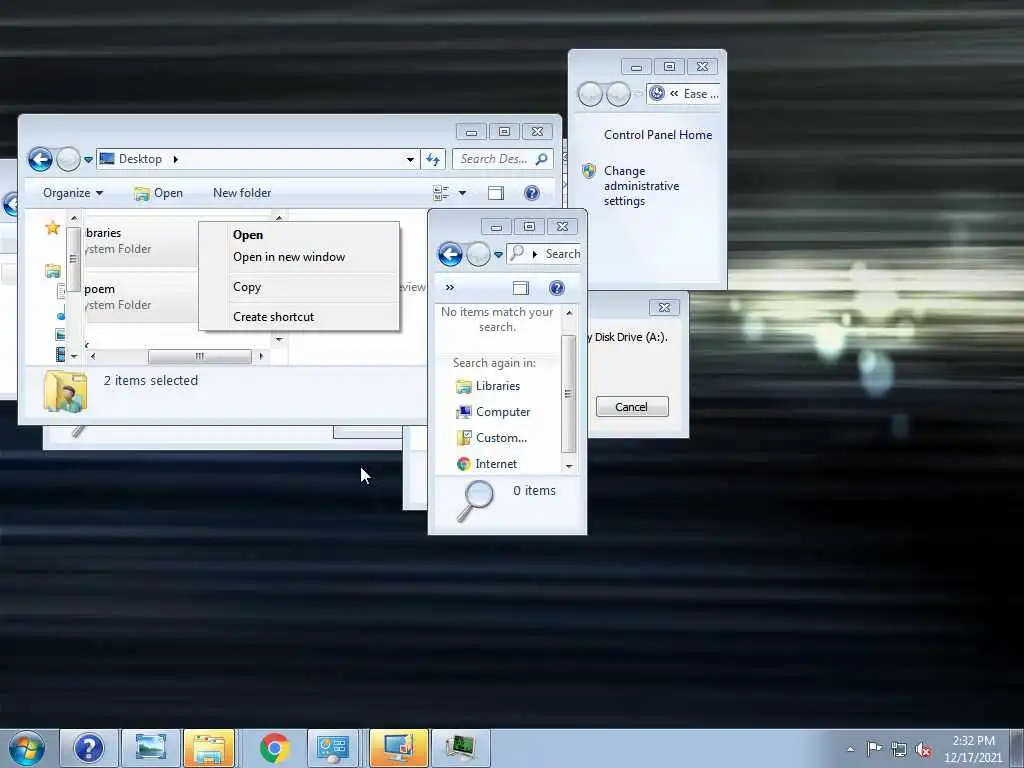Click the Search address bar magnifier icon

tap(517, 253)
